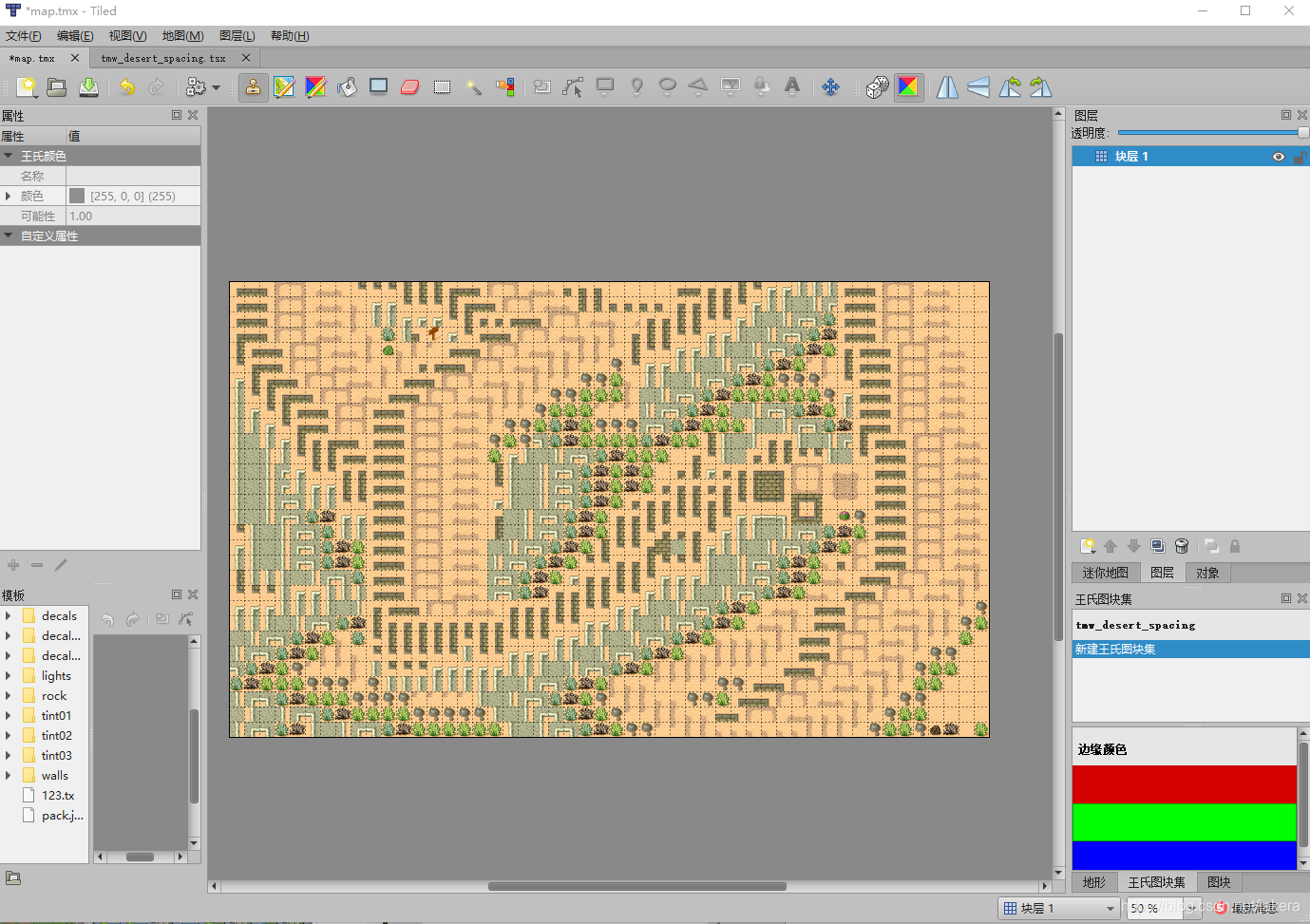
Task: Click the Open file folder icon
Action: tap(57, 87)
